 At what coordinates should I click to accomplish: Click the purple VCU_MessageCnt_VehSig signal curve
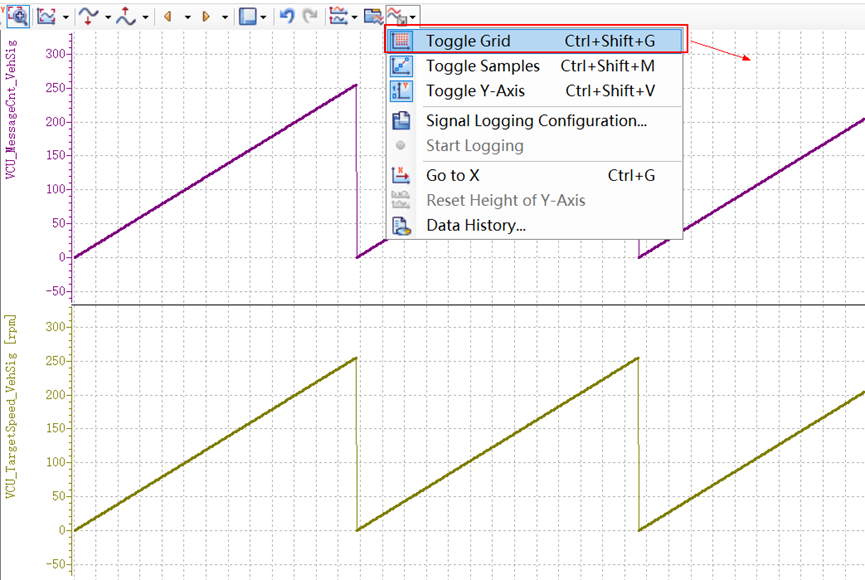coord(215,172)
